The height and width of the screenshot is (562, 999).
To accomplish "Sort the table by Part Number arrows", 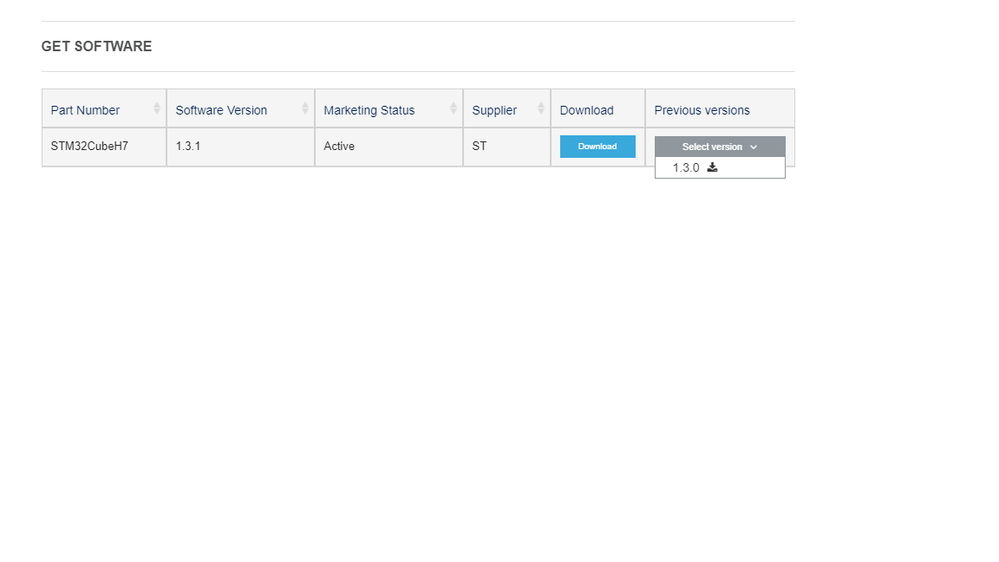I will point(157,108).
